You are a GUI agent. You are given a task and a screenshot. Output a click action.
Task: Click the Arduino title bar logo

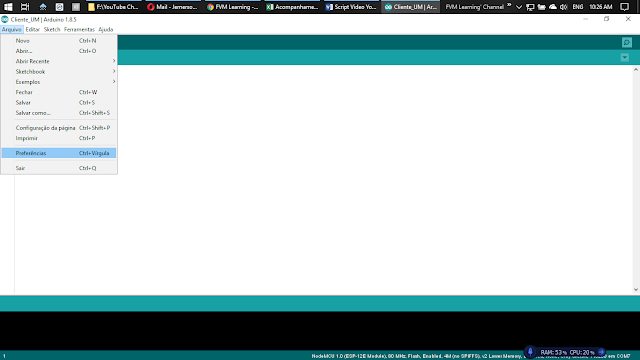point(4,19)
